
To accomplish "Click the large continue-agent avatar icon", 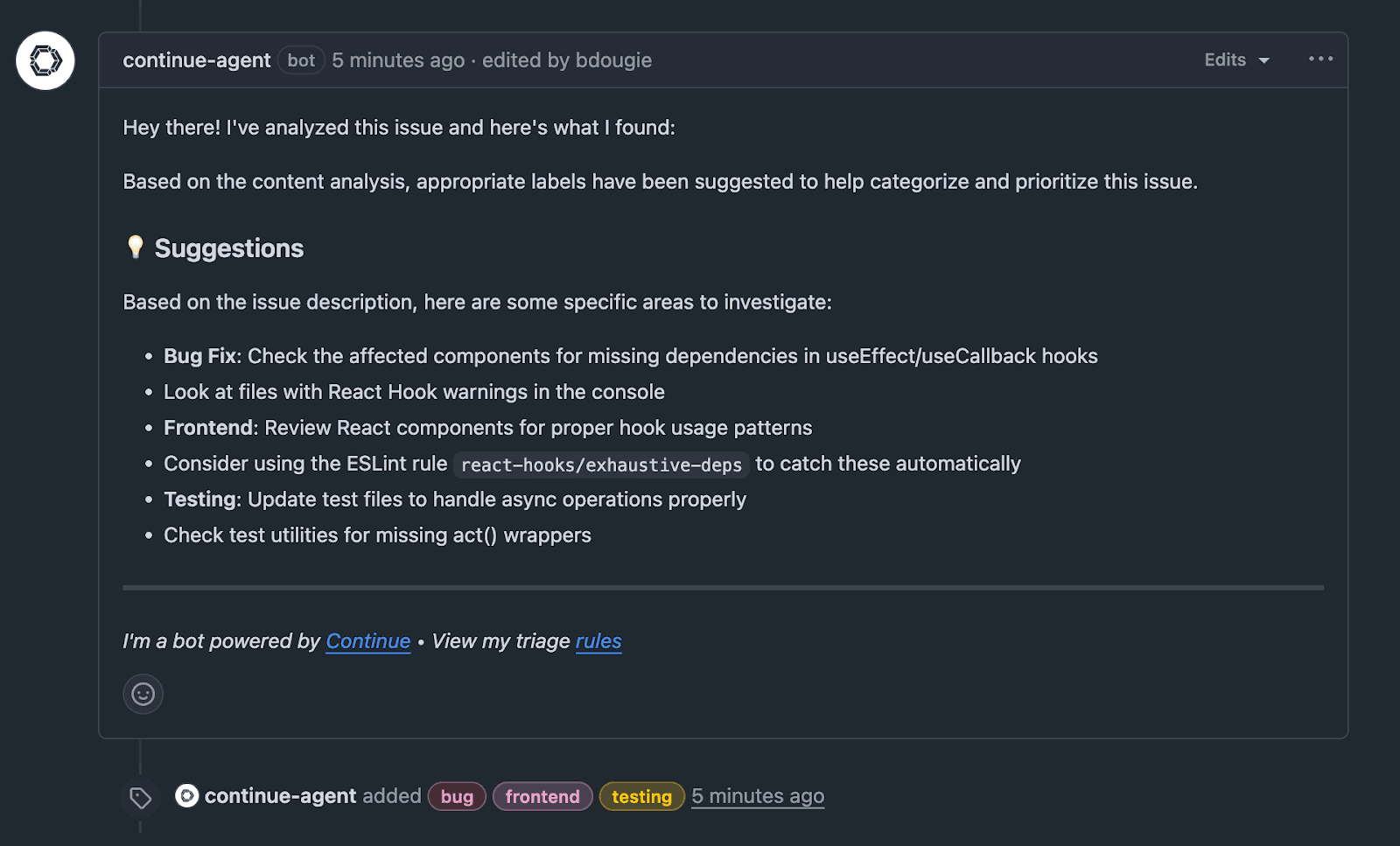I will 45,60.
